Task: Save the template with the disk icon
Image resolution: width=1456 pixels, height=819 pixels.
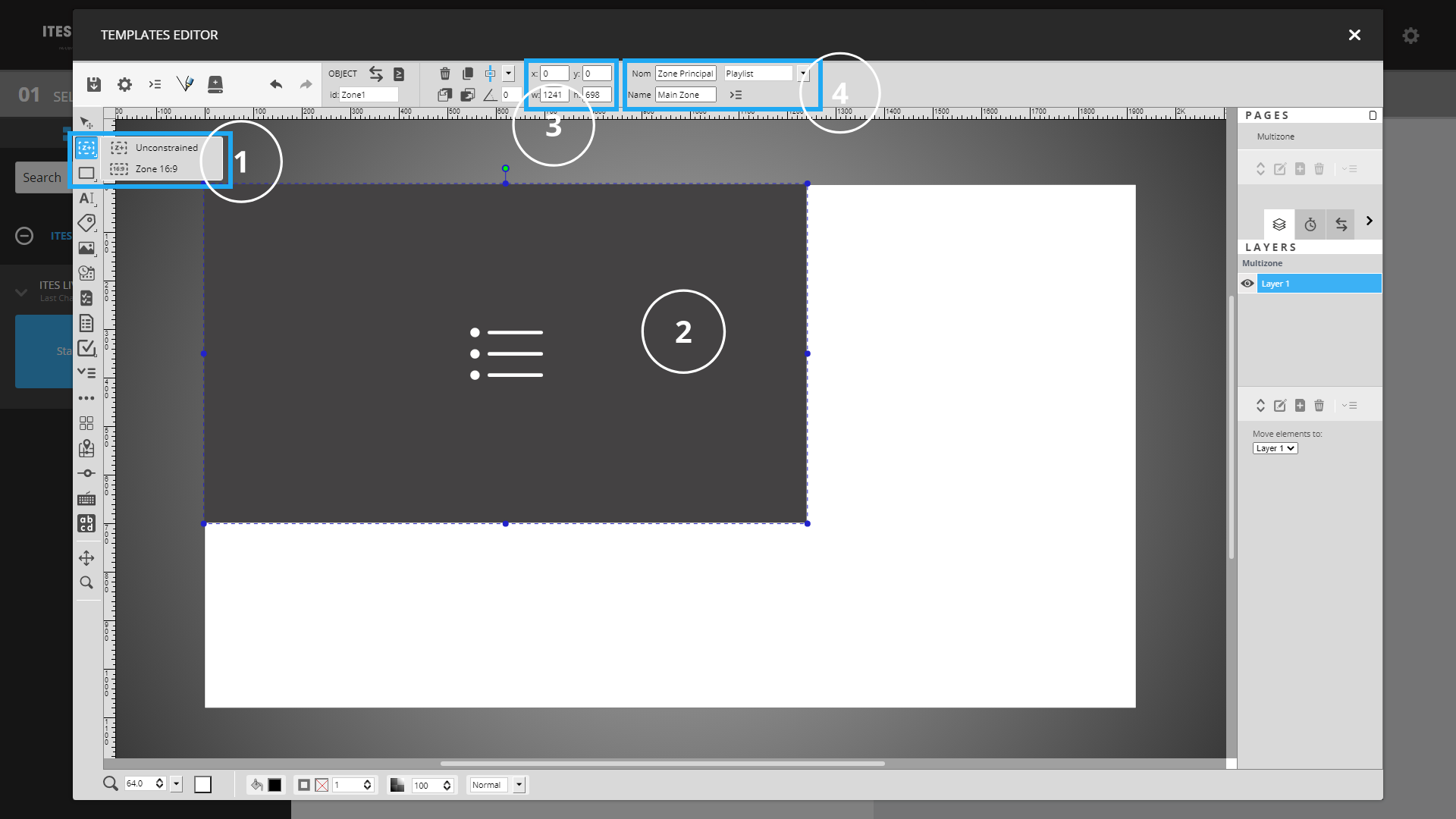Action: click(x=94, y=84)
